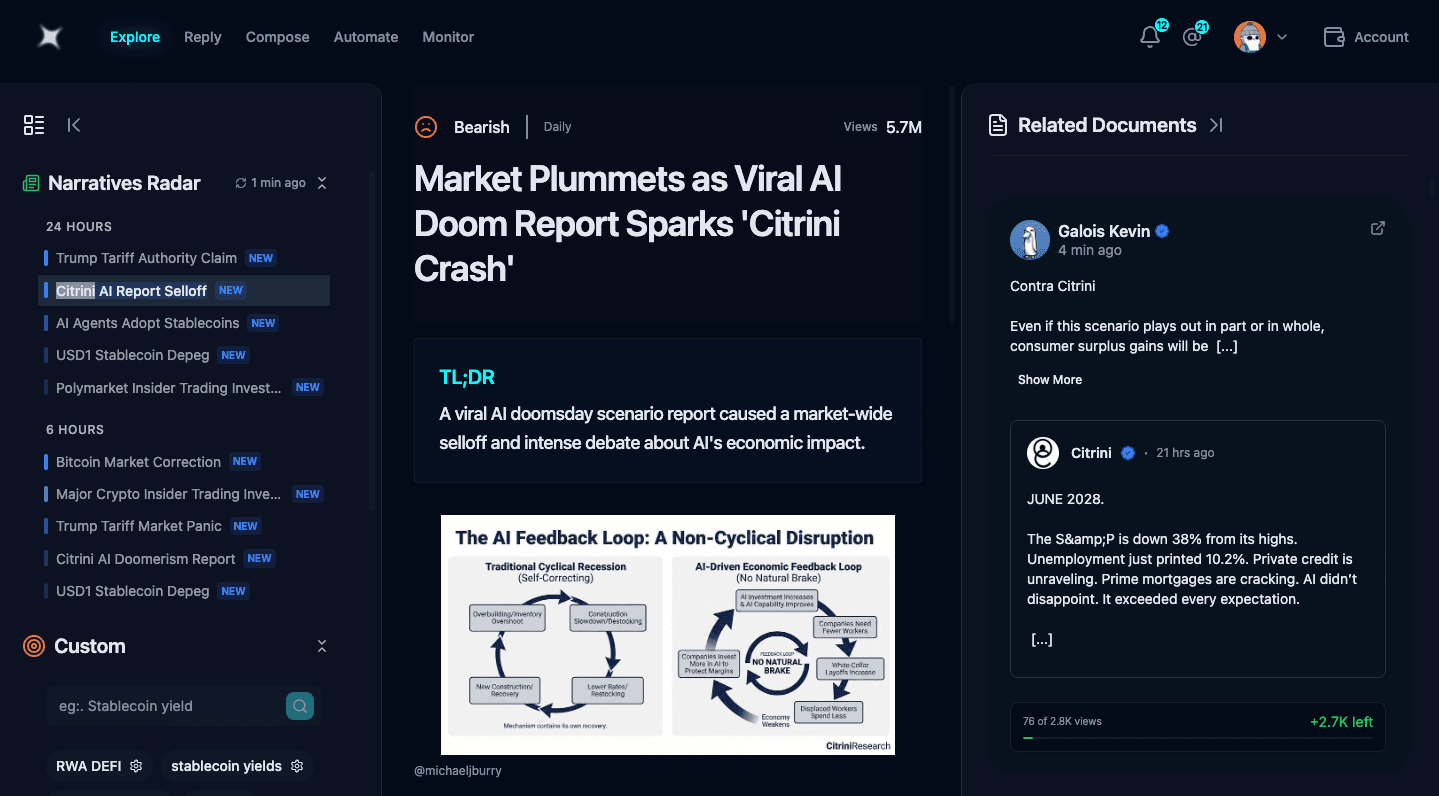Collapse the left sidebar panel
The width and height of the screenshot is (1439, 796).
74,125
